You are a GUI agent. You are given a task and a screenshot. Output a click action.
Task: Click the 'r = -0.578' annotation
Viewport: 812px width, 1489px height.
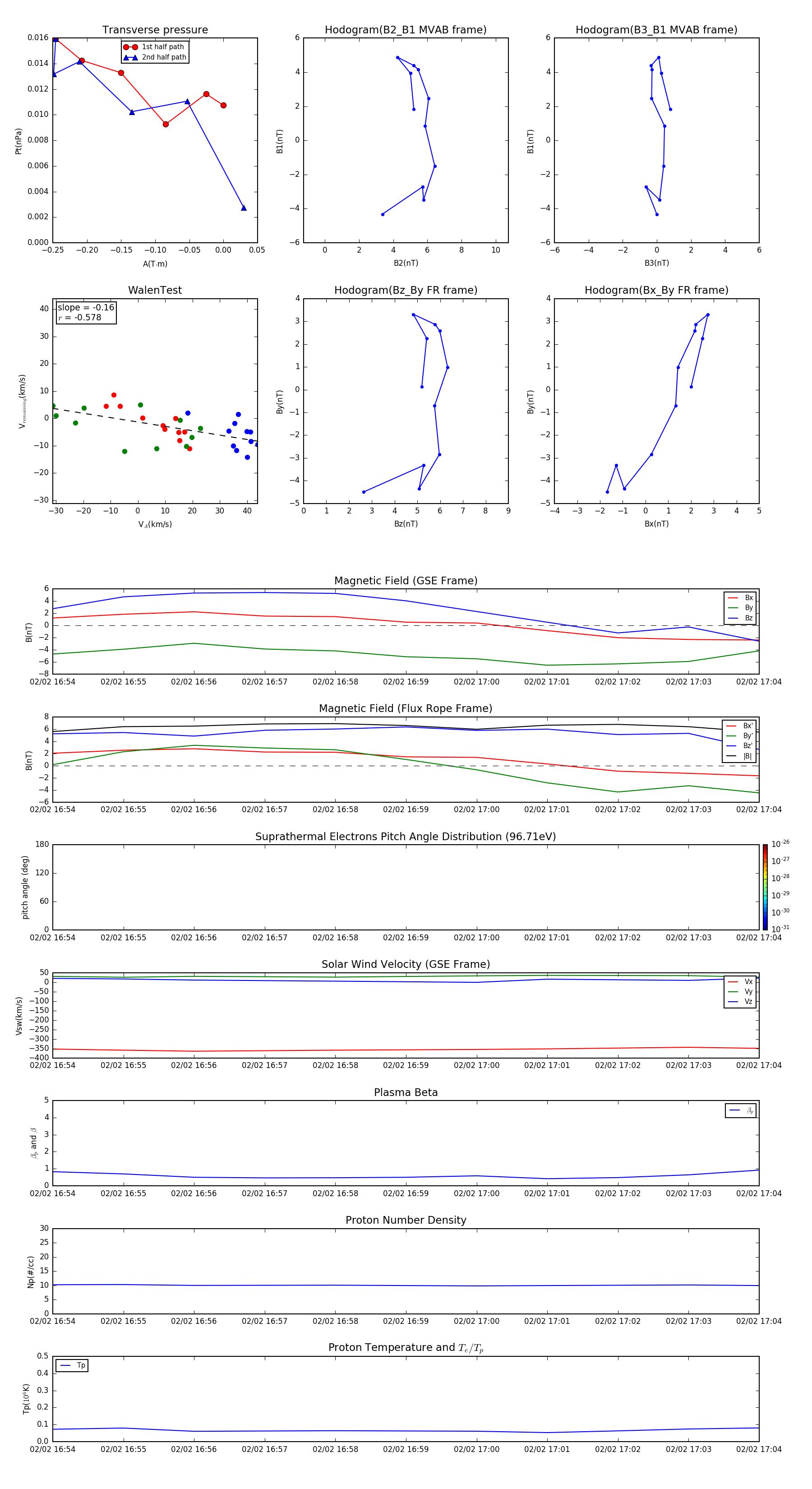pos(80,317)
